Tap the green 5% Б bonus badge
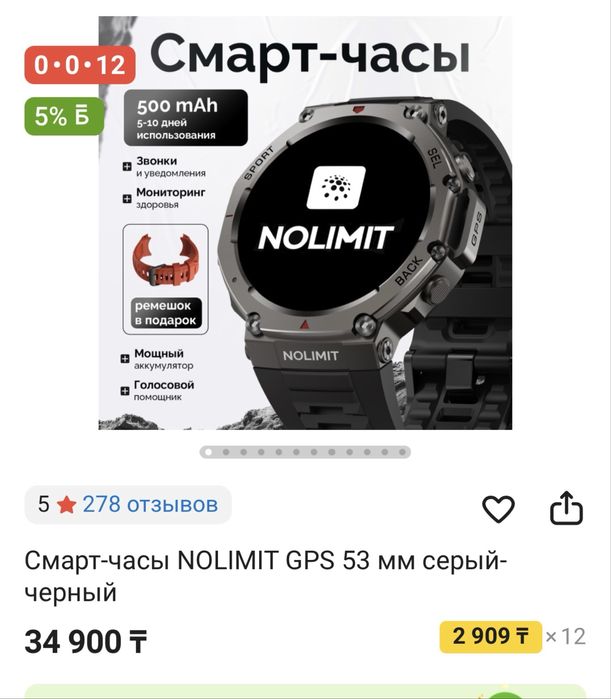This screenshot has height=699, width=611. click(64, 116)
